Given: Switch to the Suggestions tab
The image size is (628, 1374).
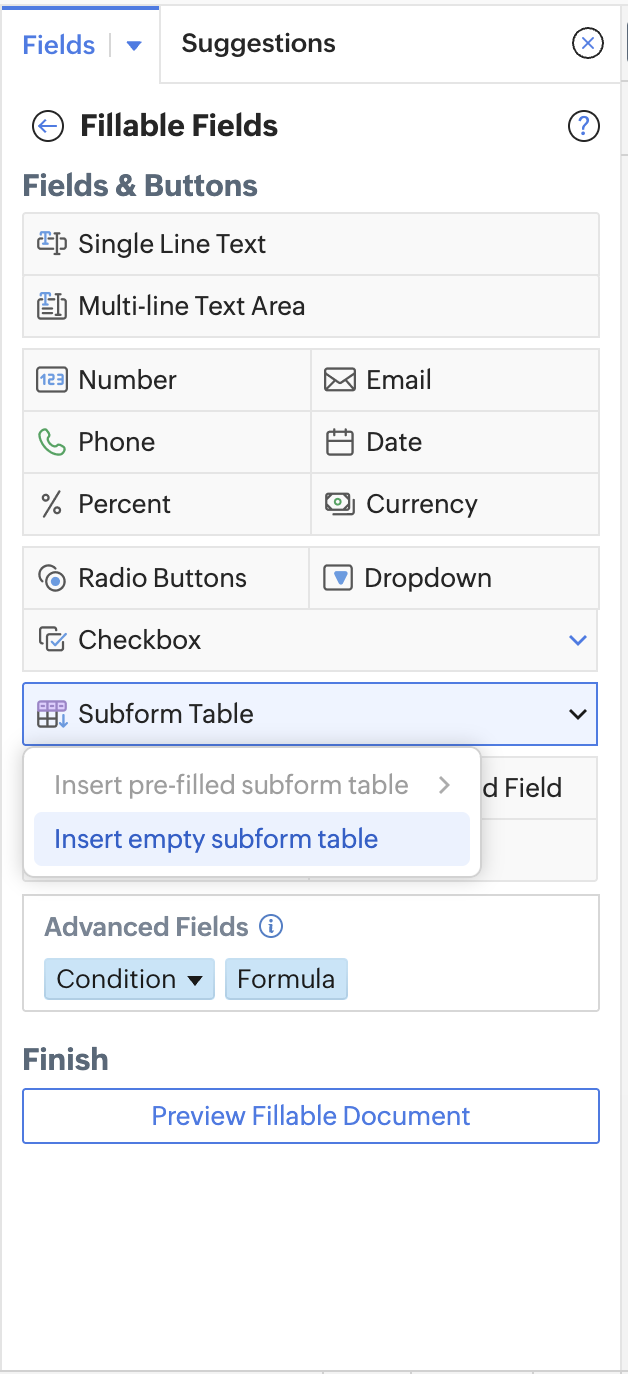Looking at the screenshot, I should pos(258,44).
